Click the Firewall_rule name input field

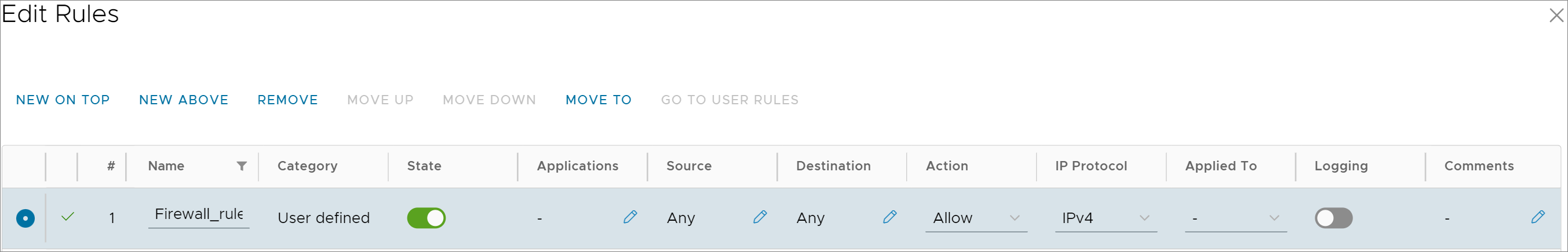click(x=198, y=215)
